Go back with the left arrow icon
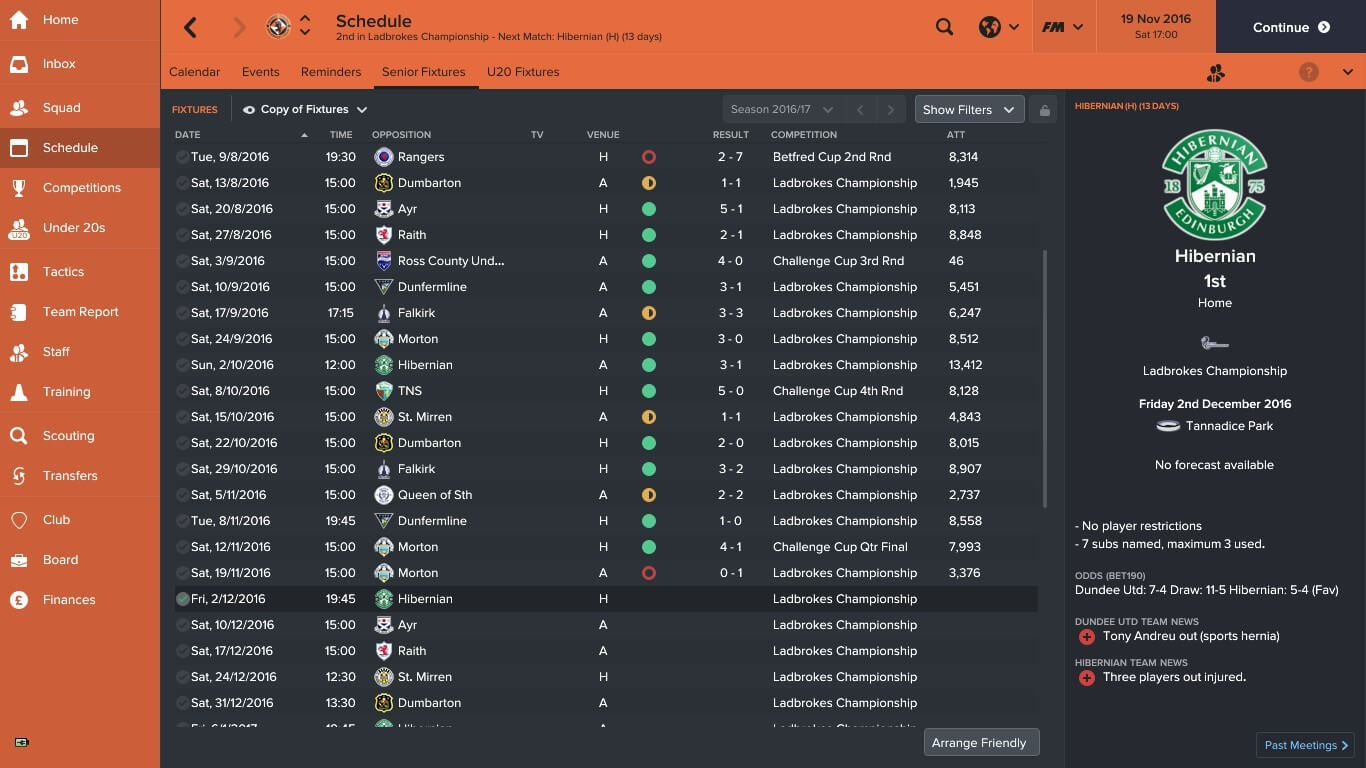Screen dimensions: 1366x768 [x=190, y=27]
